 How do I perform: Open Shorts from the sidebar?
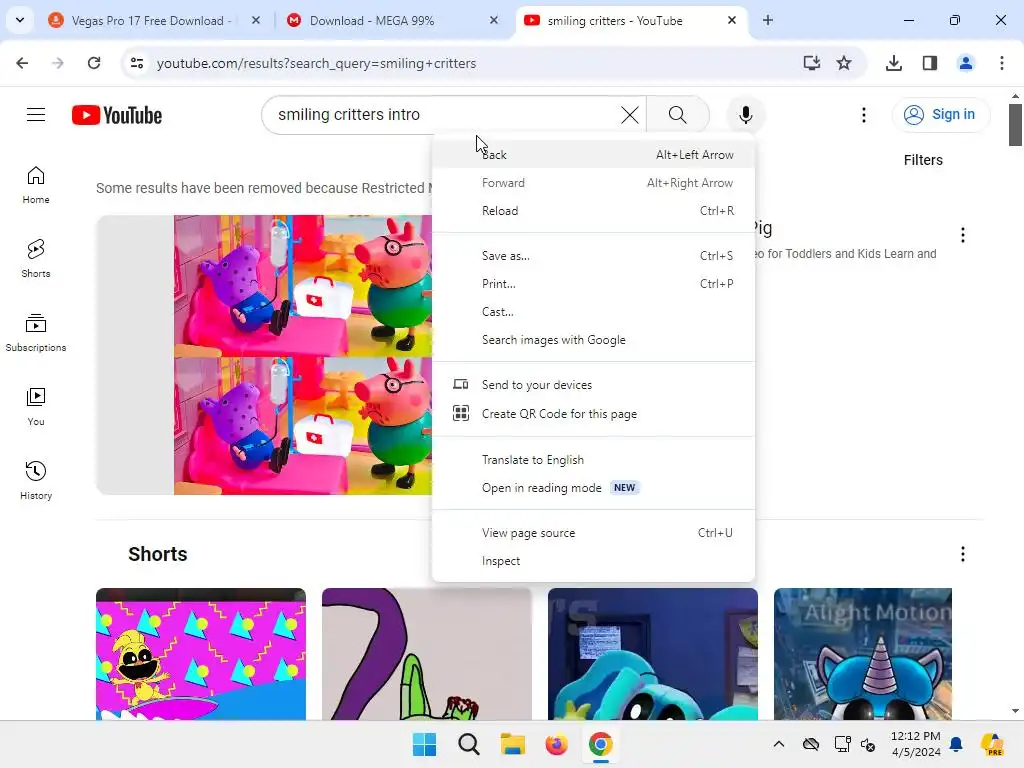pyautogui.click(x=36, y=259)
